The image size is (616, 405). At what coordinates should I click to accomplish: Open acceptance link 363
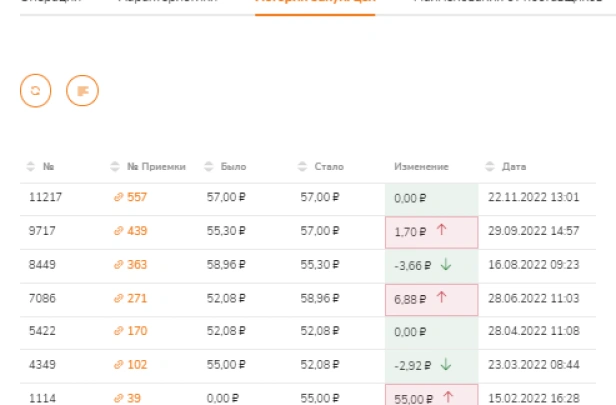coord(137,264)
